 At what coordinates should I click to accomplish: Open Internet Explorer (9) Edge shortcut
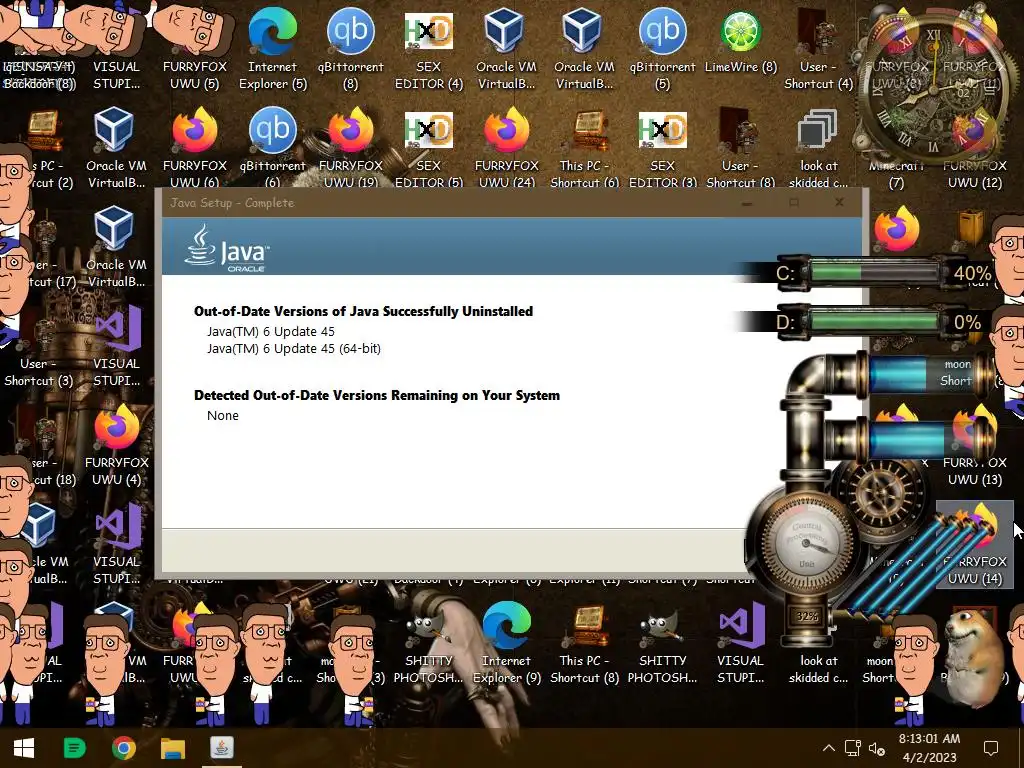click(507, 643)
